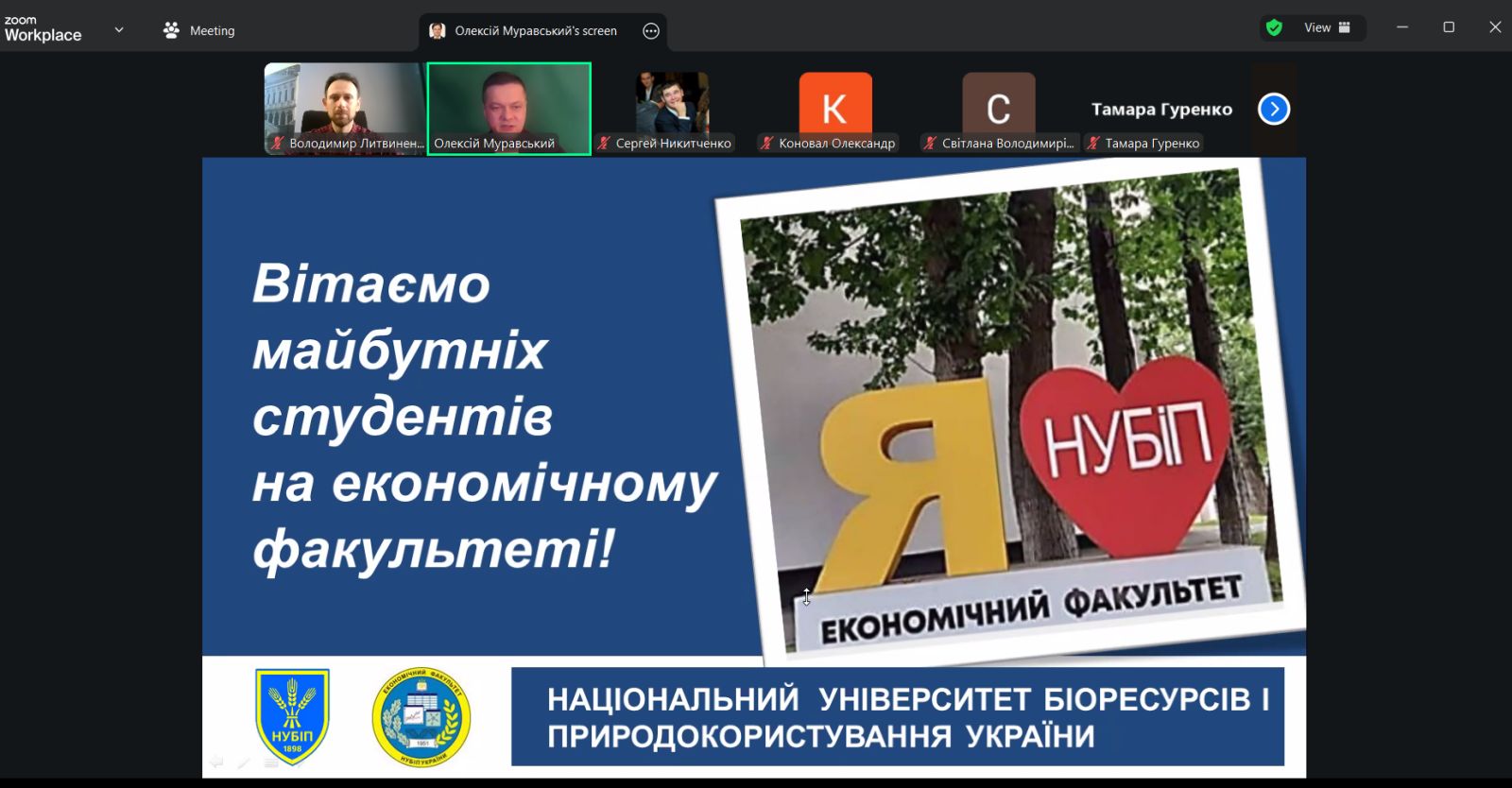Click the "ЕКОНОМІЧНИЙ ФАКУЛЬТЕТ" sign in photo
Image resolution: width=1512 pixels, height=788 pixels.
[x=1030, y=611]
